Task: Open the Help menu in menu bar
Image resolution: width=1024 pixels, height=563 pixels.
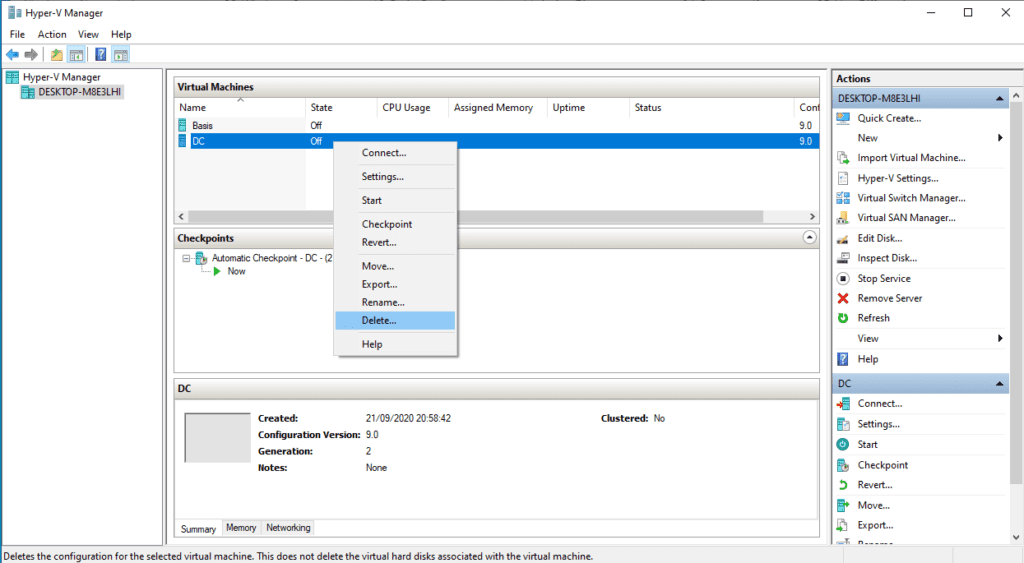Action: click(121, 35)
